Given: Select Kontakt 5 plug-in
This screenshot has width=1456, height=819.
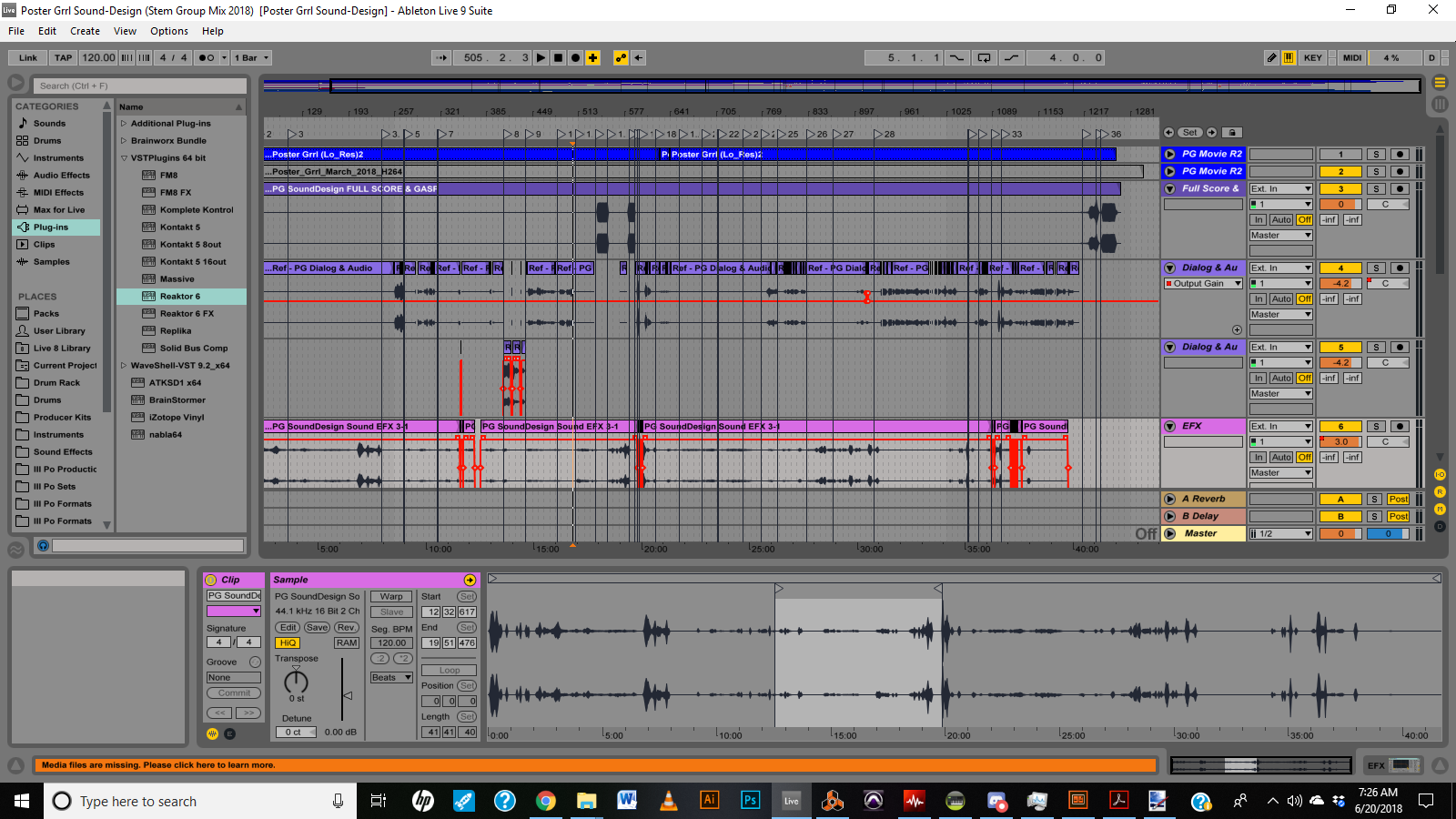Looking at the screenshot, I should [181, 227].
